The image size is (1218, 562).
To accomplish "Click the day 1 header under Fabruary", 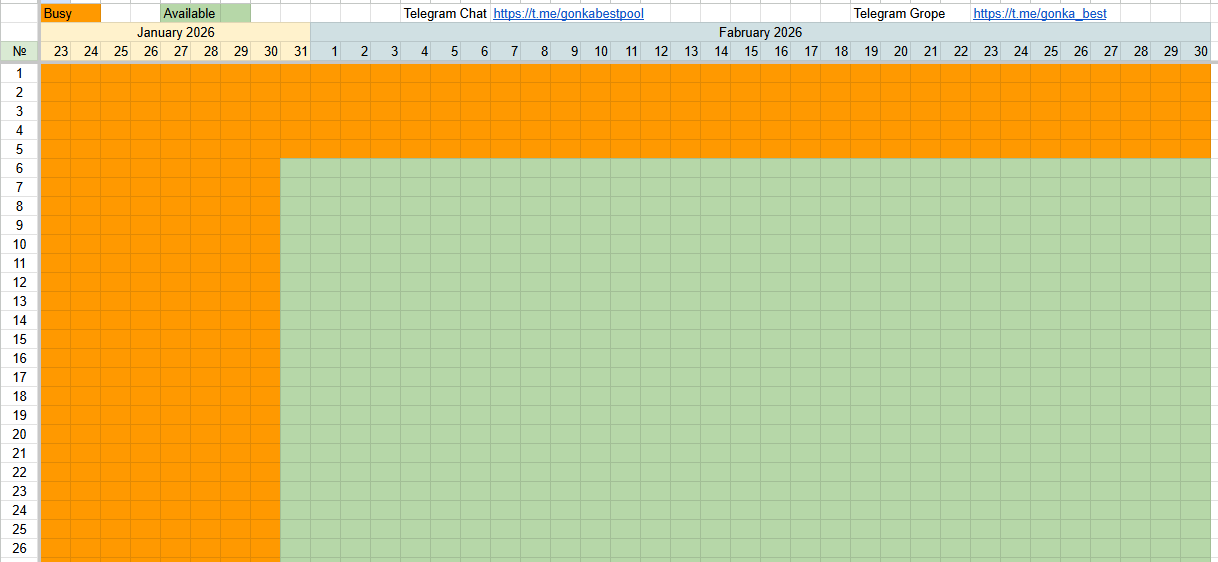I will [x=334, y=51].
